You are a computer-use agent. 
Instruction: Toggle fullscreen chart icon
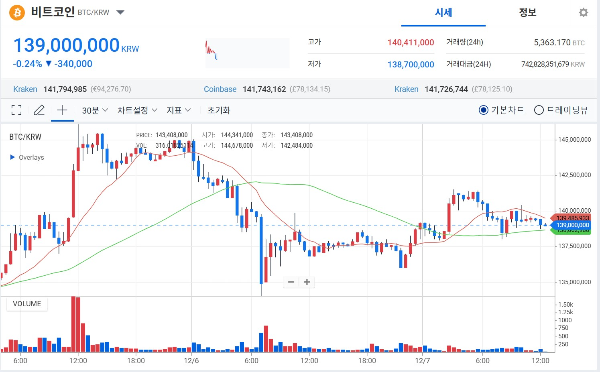[x=16, y=110]
